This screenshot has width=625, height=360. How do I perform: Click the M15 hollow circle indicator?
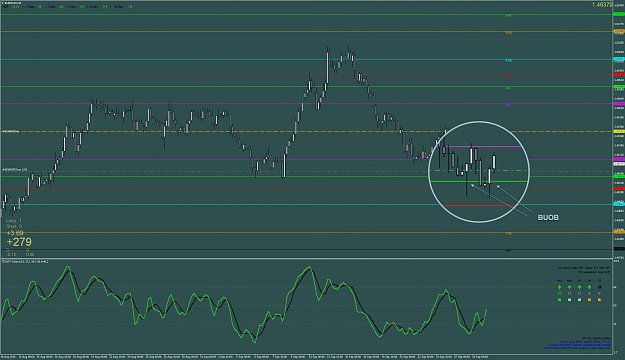pyautogui.click(x=560, y=293)
